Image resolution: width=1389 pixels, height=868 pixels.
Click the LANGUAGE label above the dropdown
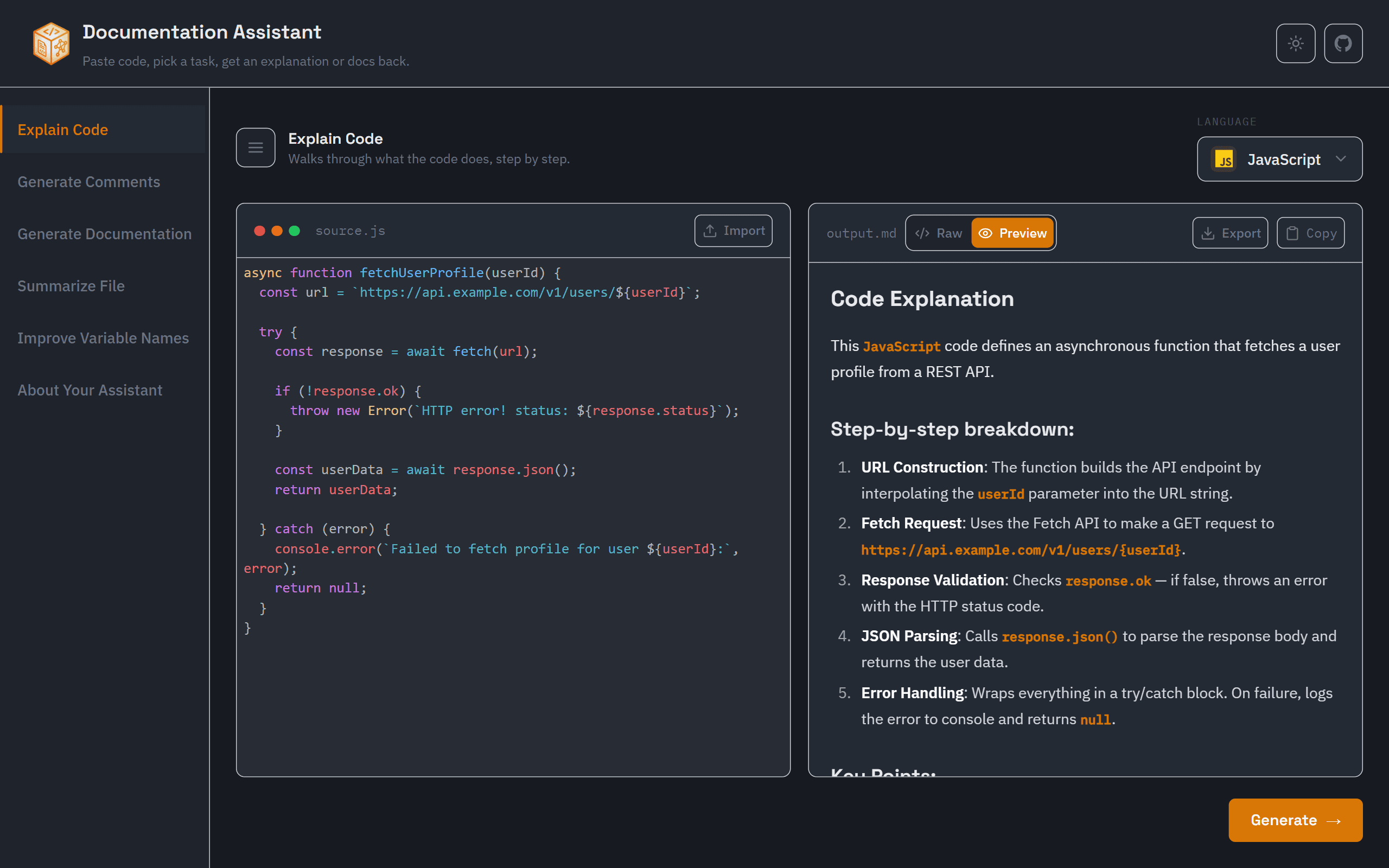click(1227, 122)
